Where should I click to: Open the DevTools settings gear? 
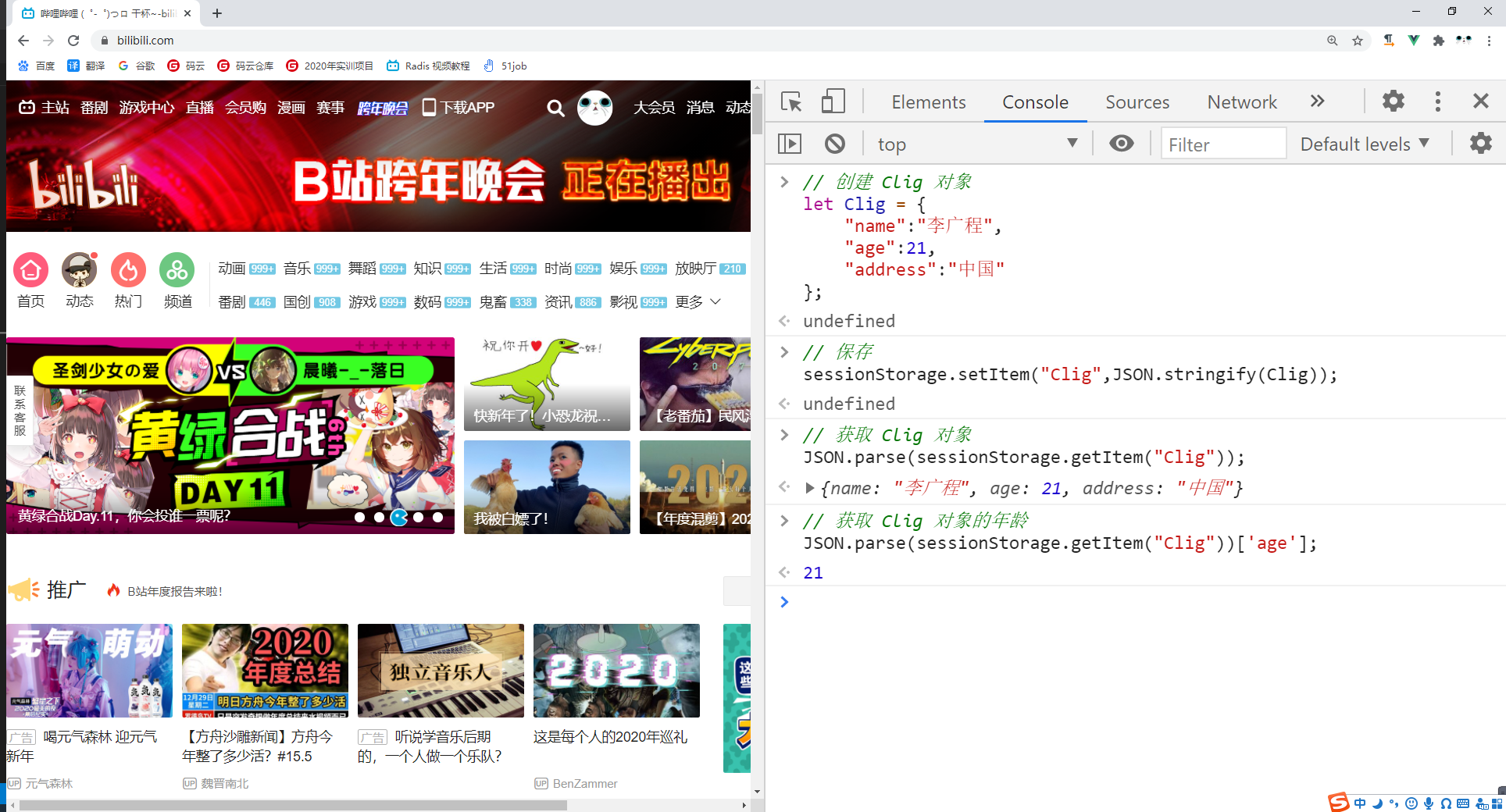(x=1393, y=101)
